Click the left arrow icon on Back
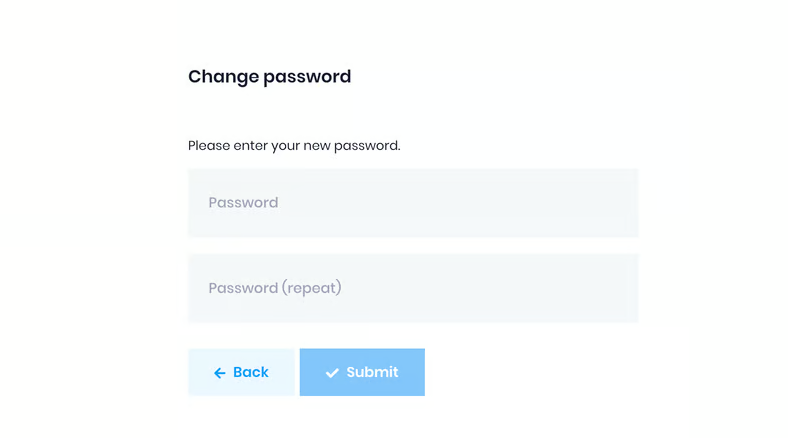This screenshot has width=788, height=438. tap(220, 373)
